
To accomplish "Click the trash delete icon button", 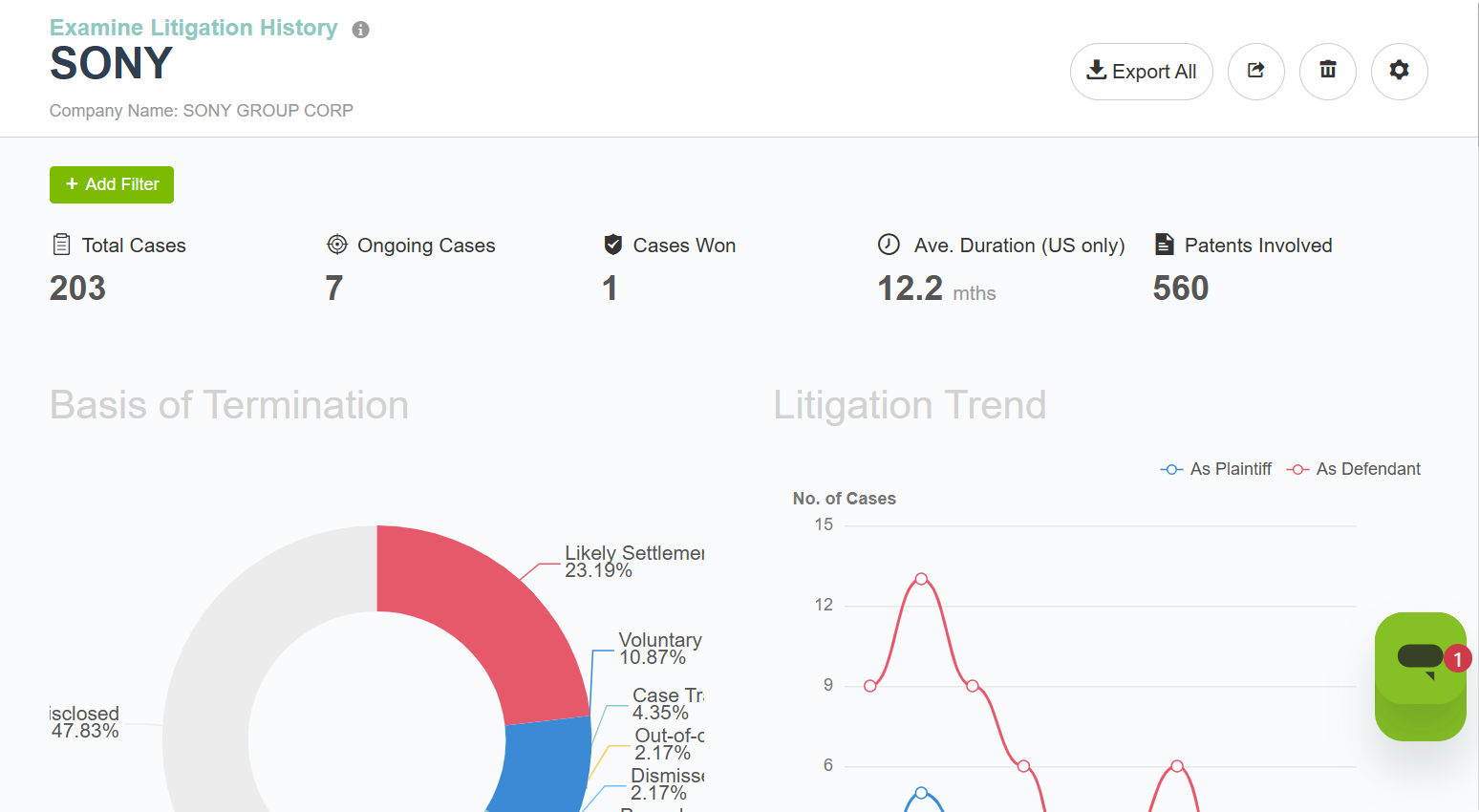I will (x=1327, y=71).
